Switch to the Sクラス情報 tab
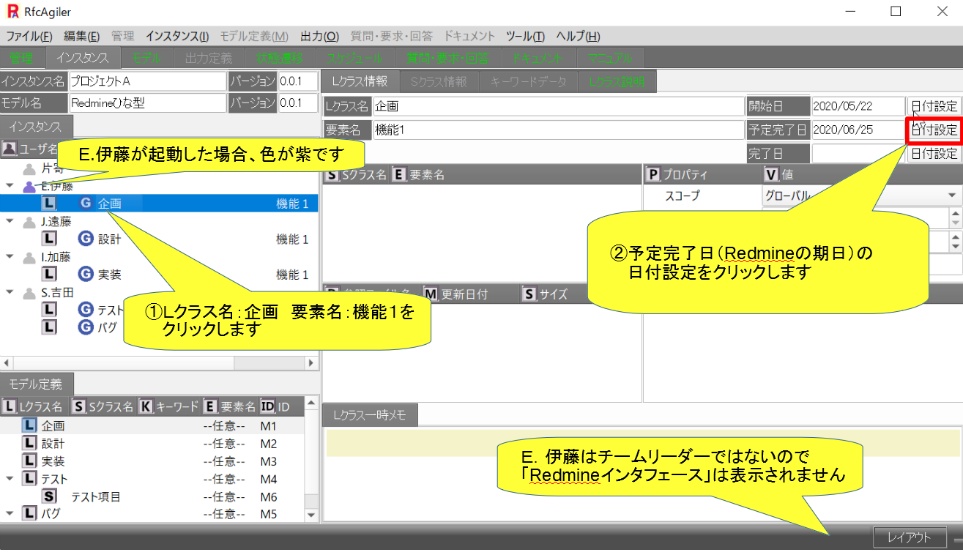The width and height of the screenshot is (963, 555). point(438,81)
